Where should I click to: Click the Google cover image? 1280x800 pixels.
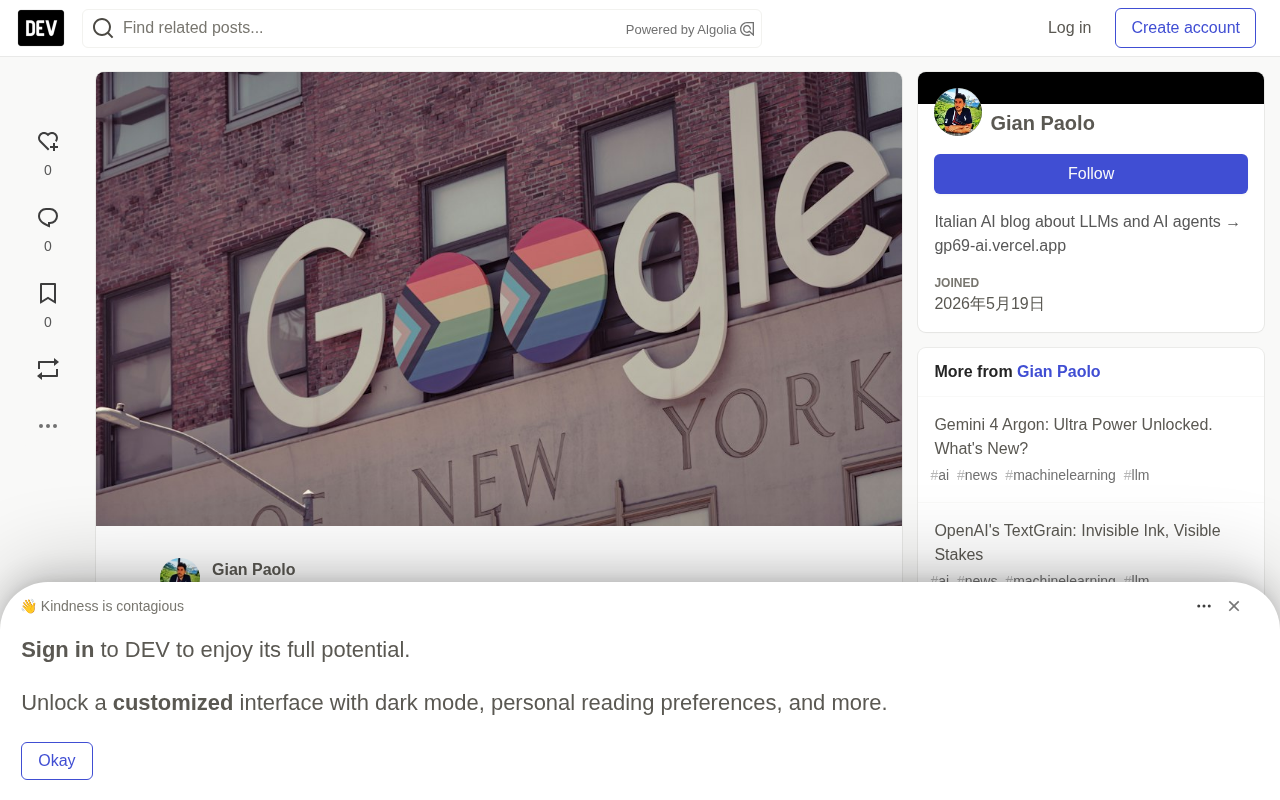pyautogui.click(x=499, y=299)
